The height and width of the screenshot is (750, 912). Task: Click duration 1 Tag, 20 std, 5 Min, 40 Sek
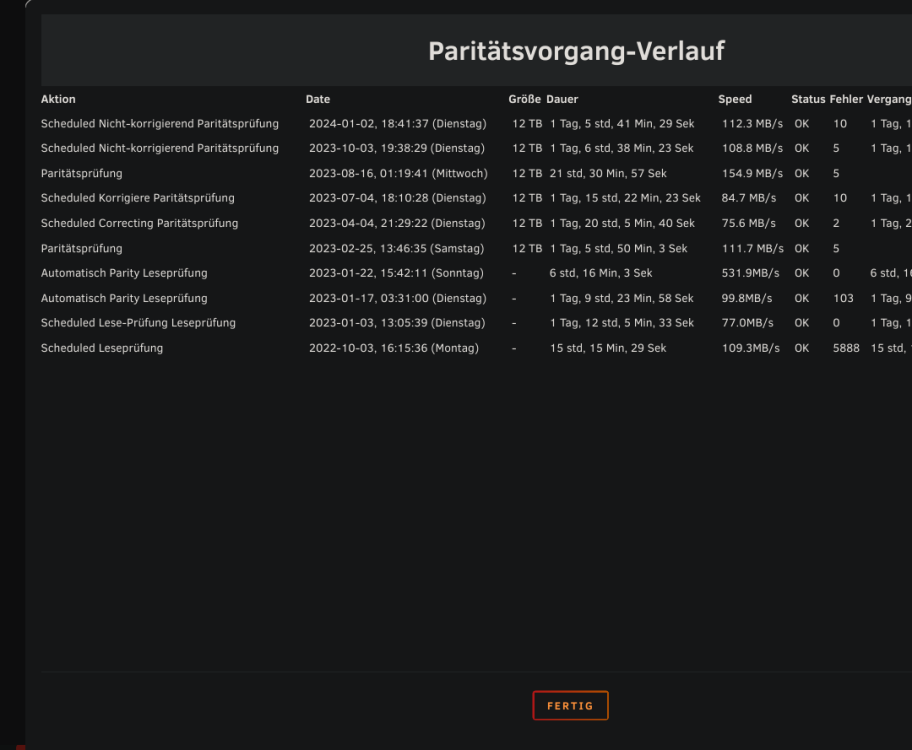(x=622, y=223)
